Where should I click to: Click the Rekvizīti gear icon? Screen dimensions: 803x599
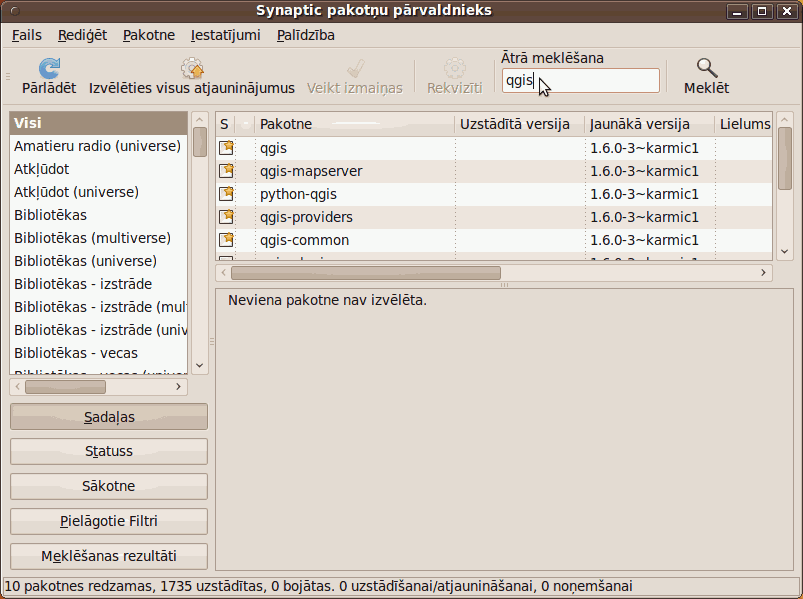[455, 68]
